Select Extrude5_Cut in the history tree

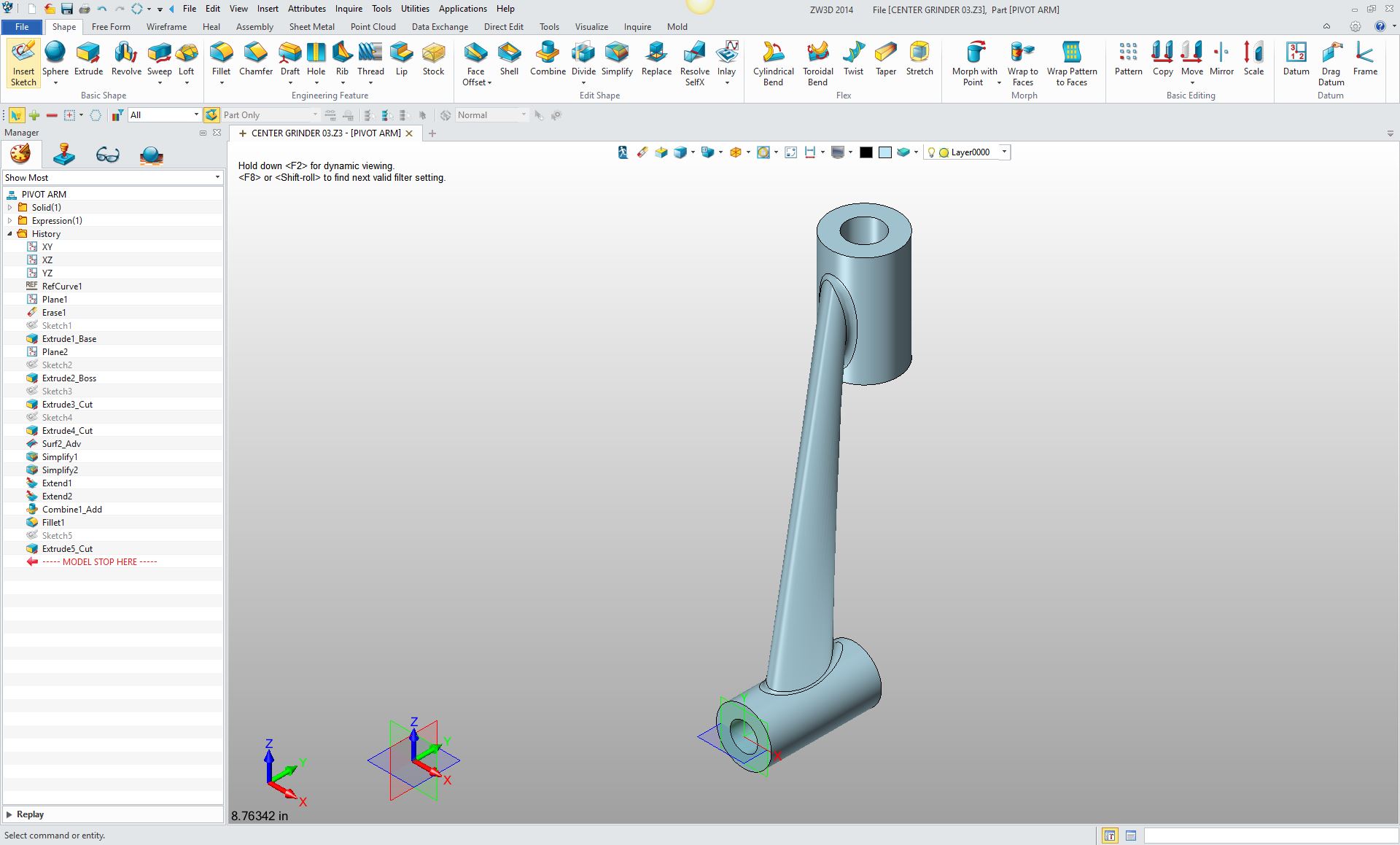point(67,549)
